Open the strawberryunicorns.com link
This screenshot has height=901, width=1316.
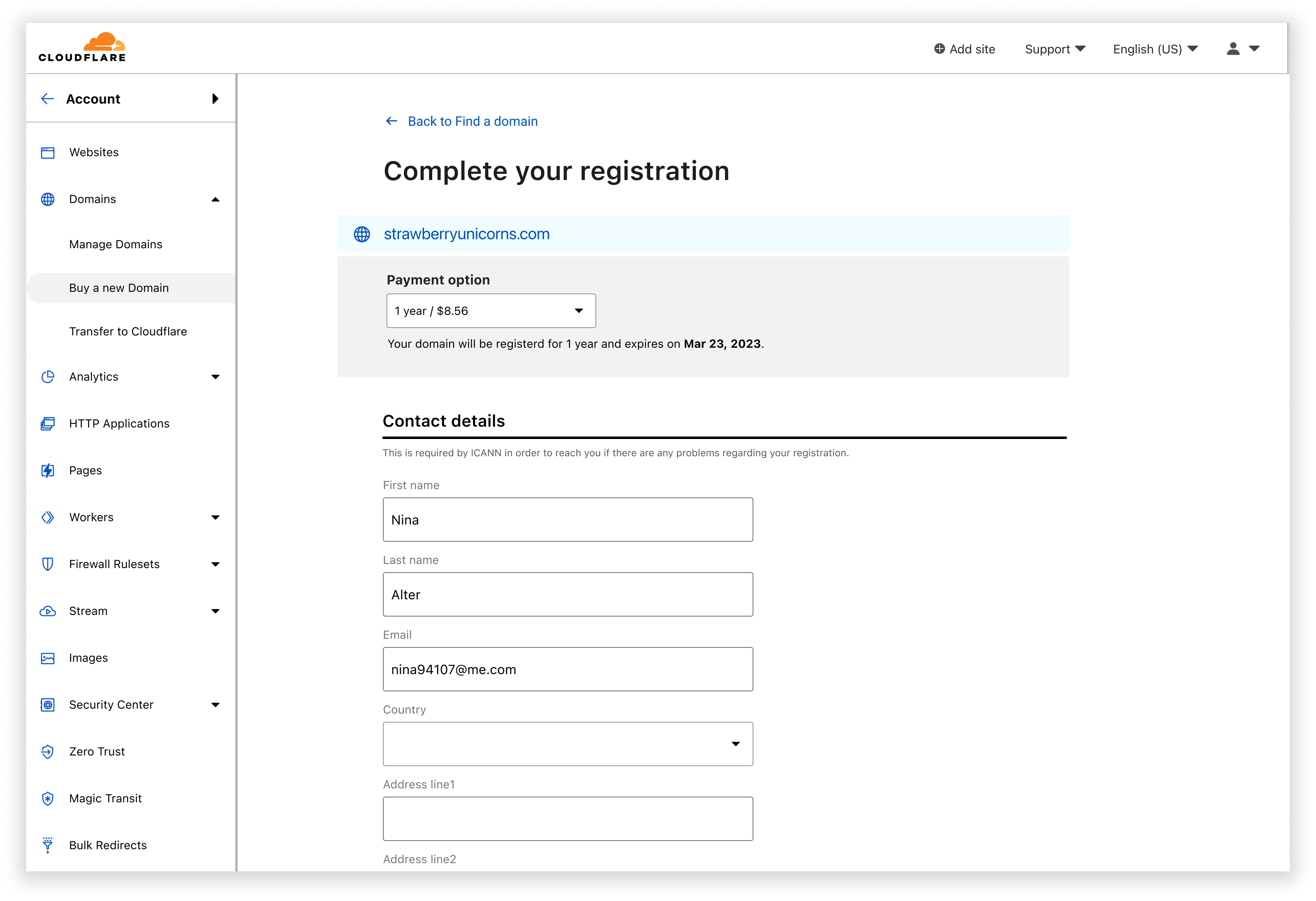[x=466, y=234]
